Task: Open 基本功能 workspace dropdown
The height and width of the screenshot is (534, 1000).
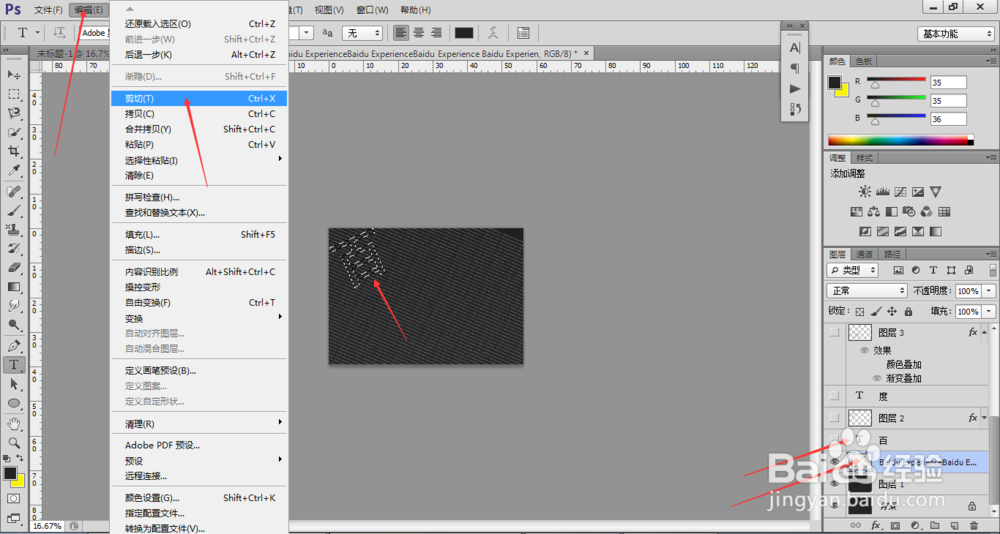Action: tap(955, 34)
